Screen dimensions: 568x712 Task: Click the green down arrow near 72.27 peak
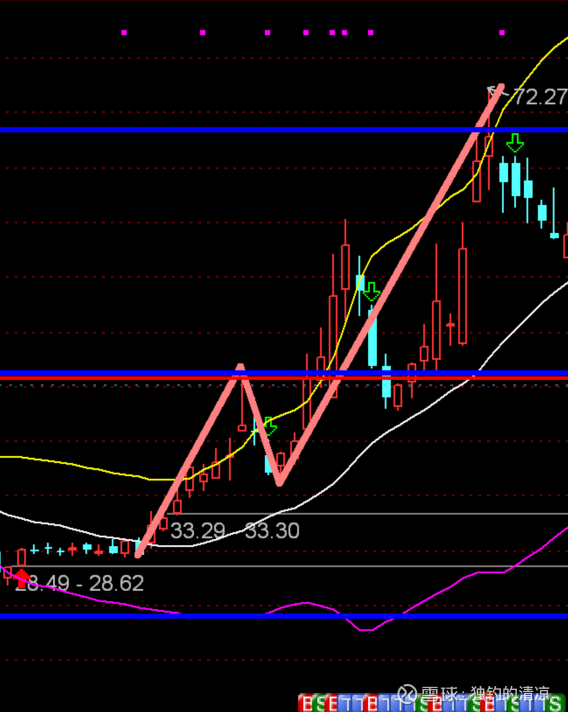[515, 143]
